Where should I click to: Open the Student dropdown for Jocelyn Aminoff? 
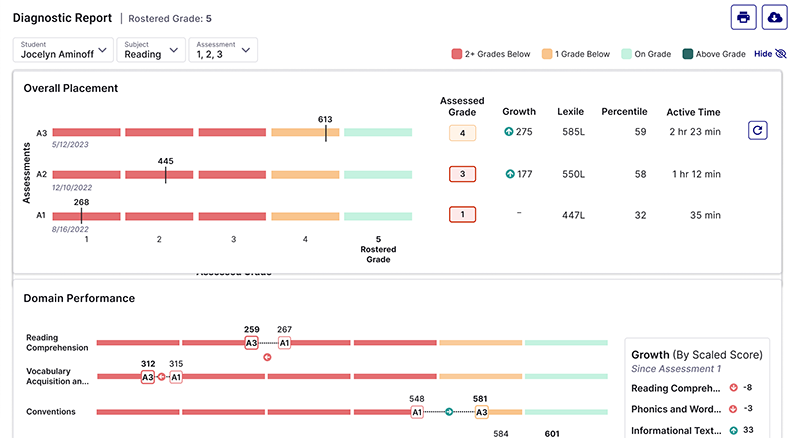[63, 50]
